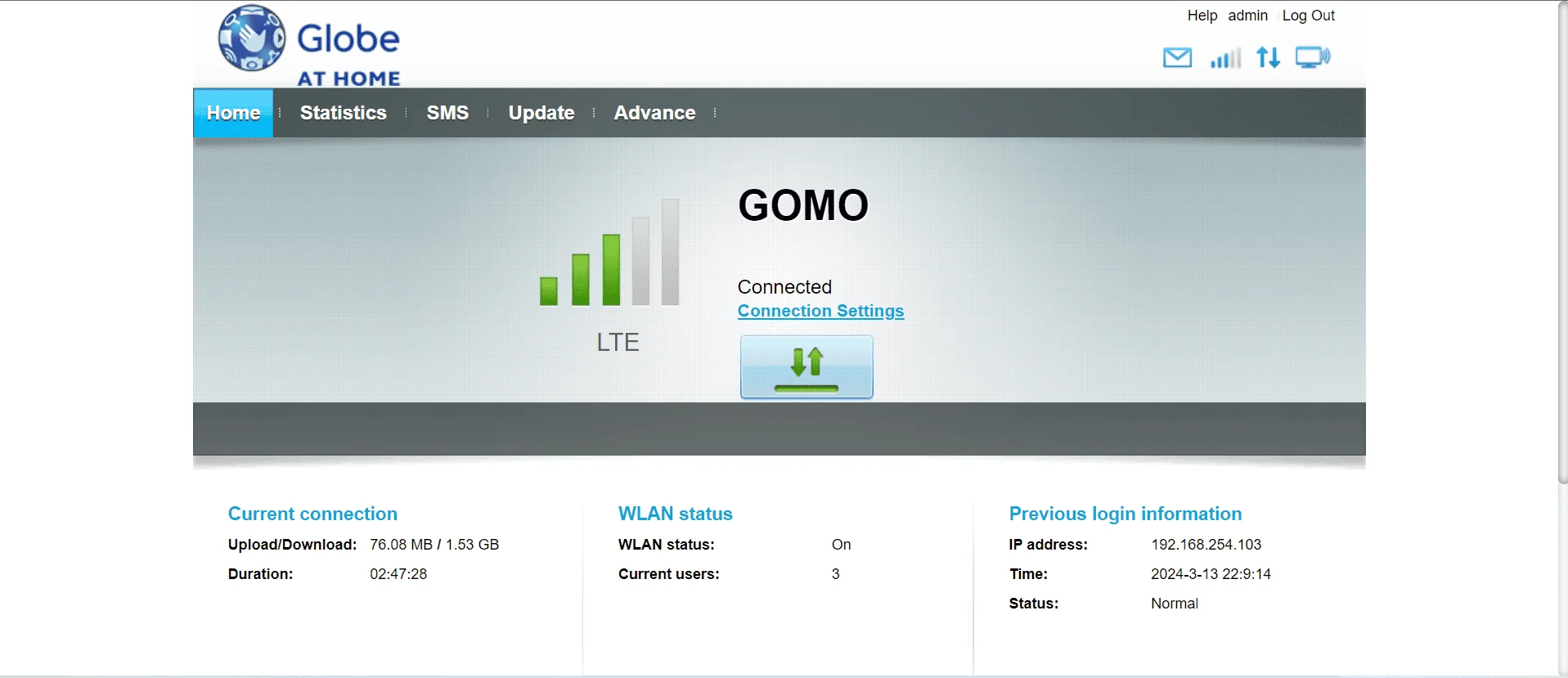Click the Previous login information heading
1568x678 pixels.
tap(1125, 514)
